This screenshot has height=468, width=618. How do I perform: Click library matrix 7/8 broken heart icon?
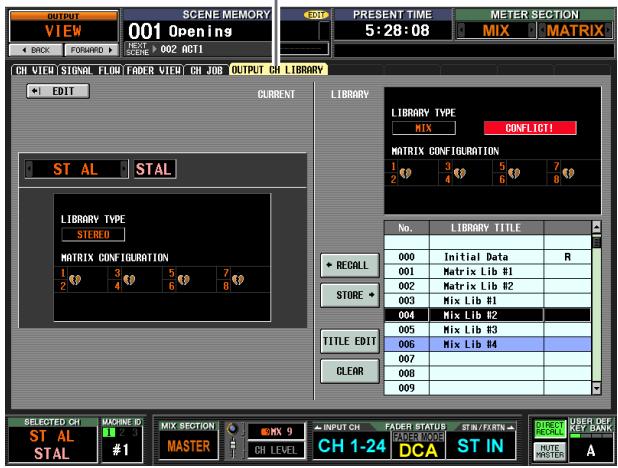568,173
